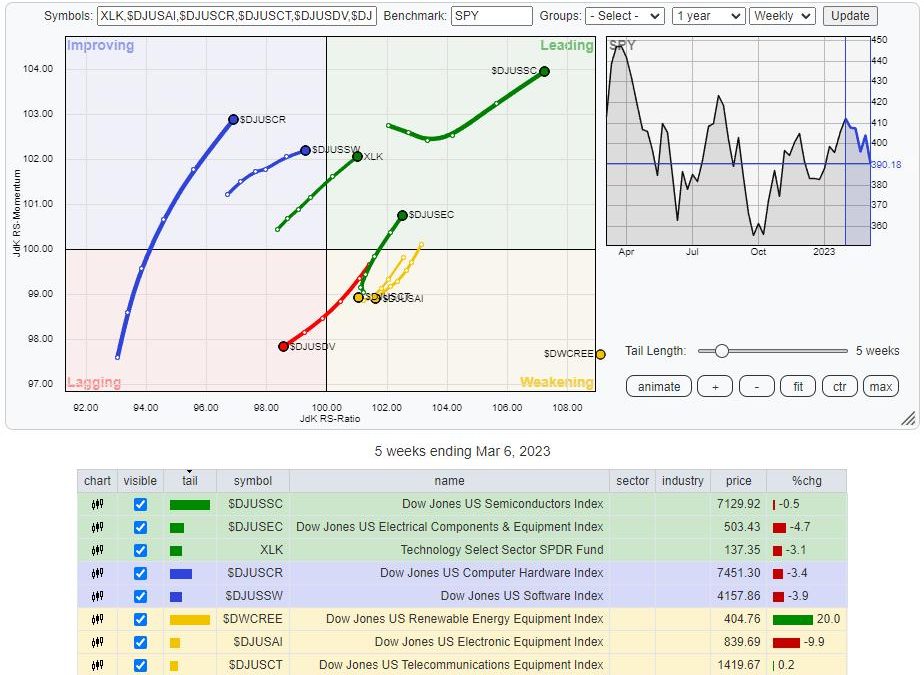The height and width of the screenshot is (675, 924).
Task: Sort table by price column
Action: coord(738,481)
